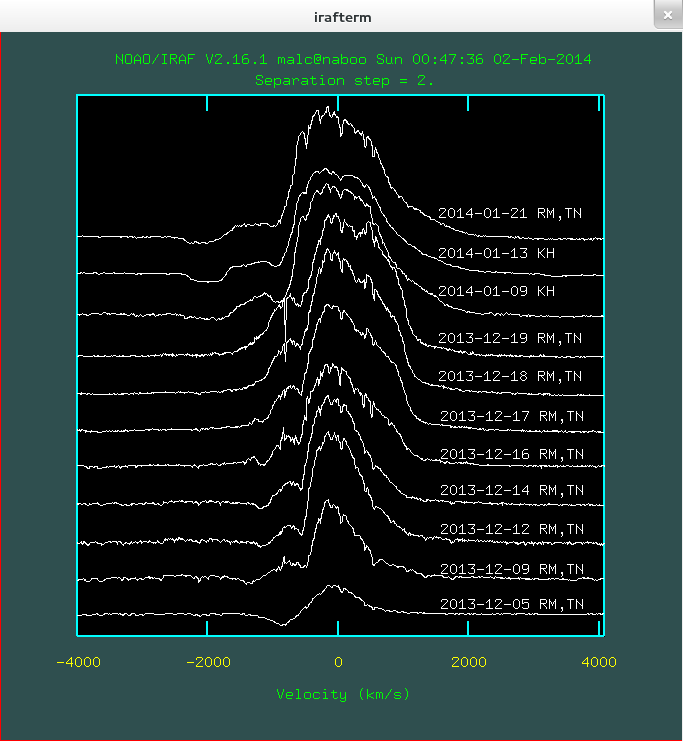This screenshot has height=741, width=683.
Task: Click the 0 velocity axis label
Action: tap(338, 662)
